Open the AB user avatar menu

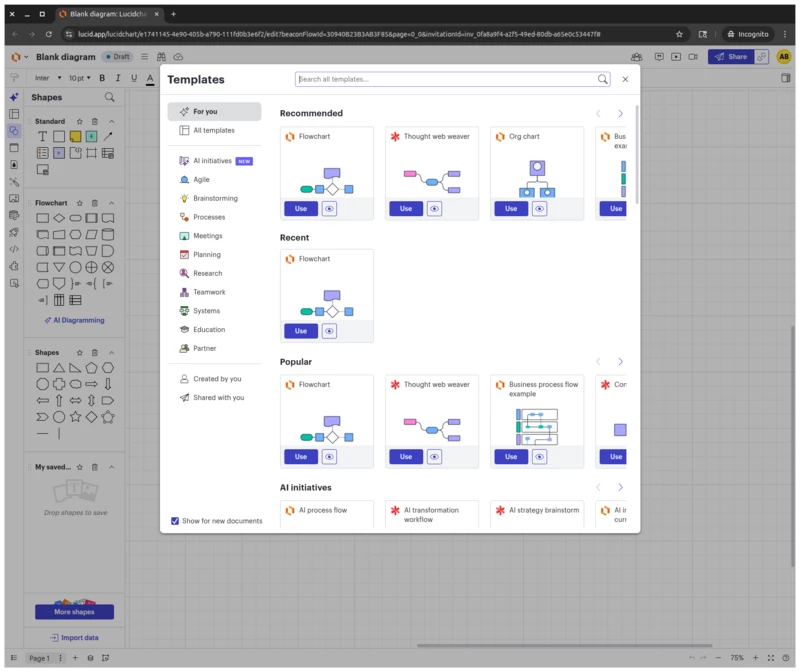click(x=784, y=57)
